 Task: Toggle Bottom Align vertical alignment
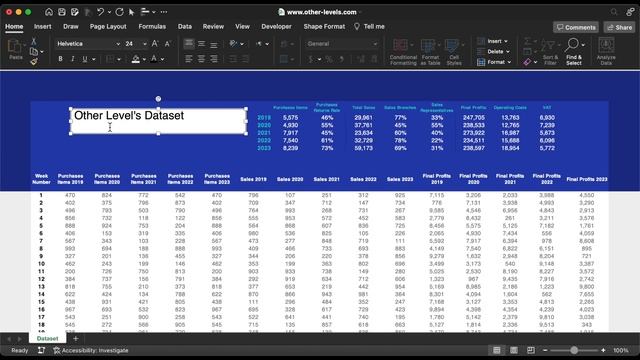coord(214,44)
